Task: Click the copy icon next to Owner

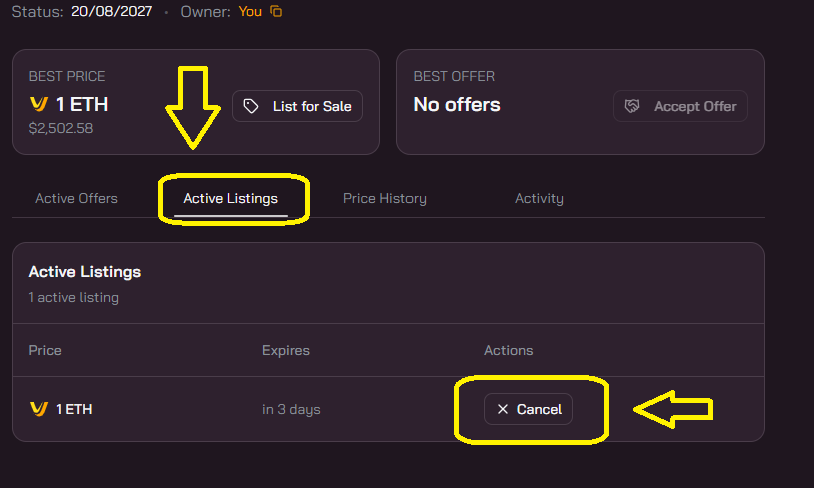Action: click(x=276, y=11)
